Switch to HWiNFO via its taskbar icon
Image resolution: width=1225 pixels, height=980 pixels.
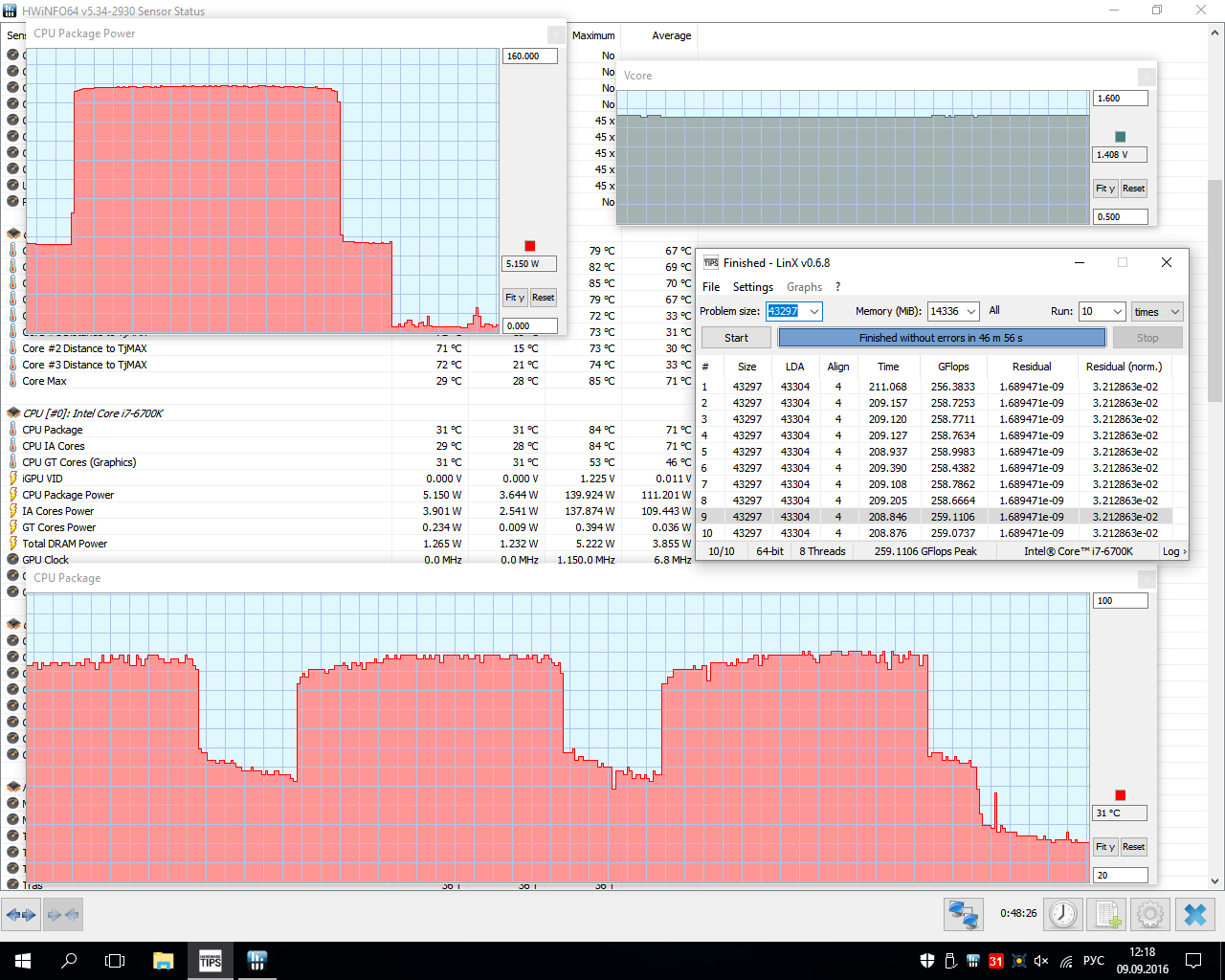[256, 961]
